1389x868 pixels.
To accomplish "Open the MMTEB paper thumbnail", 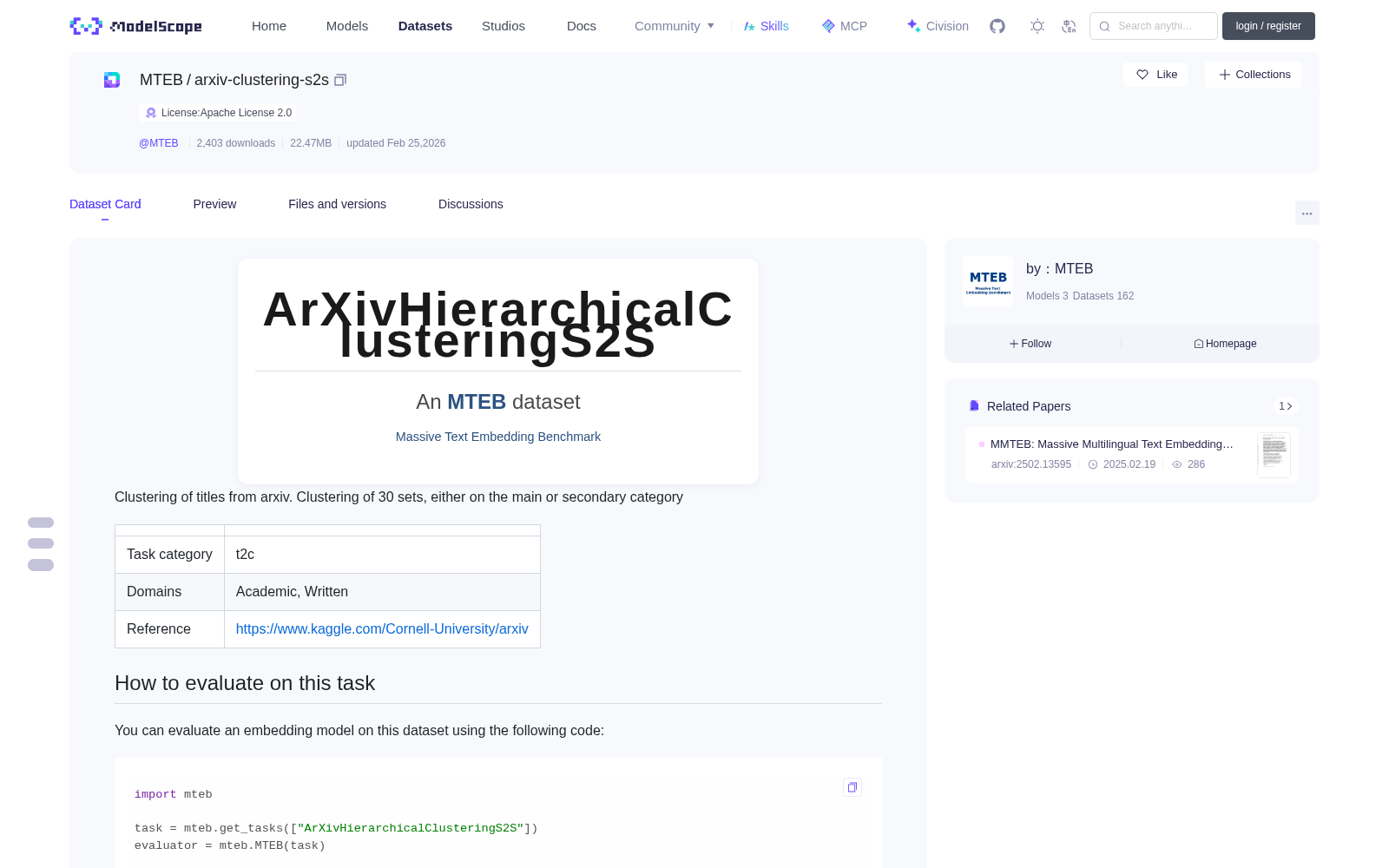I will coord(1274,455).
